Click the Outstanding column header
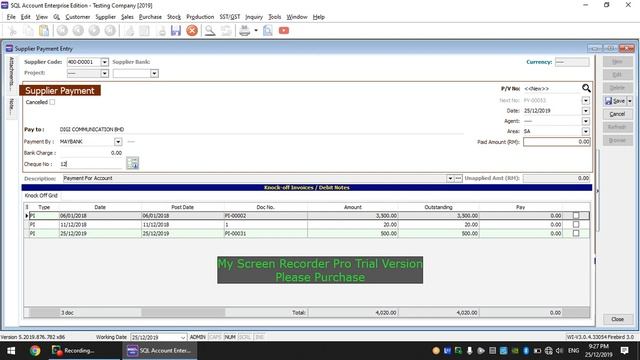 click(438, 207)
